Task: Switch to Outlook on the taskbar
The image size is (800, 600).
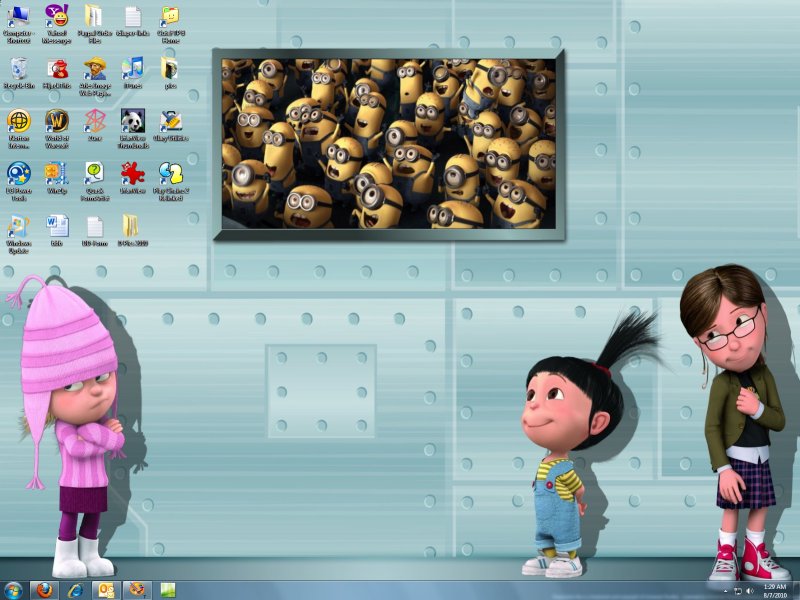Action: [x=107, y=590]
